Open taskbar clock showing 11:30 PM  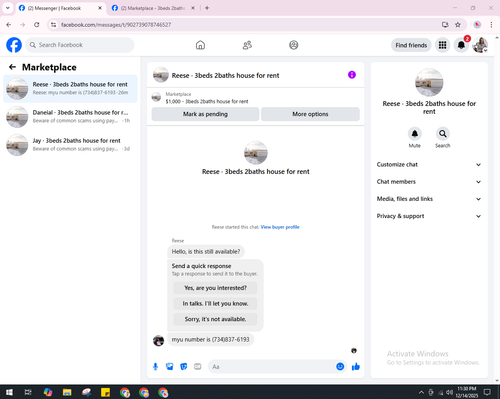click(x=466, y=392)
